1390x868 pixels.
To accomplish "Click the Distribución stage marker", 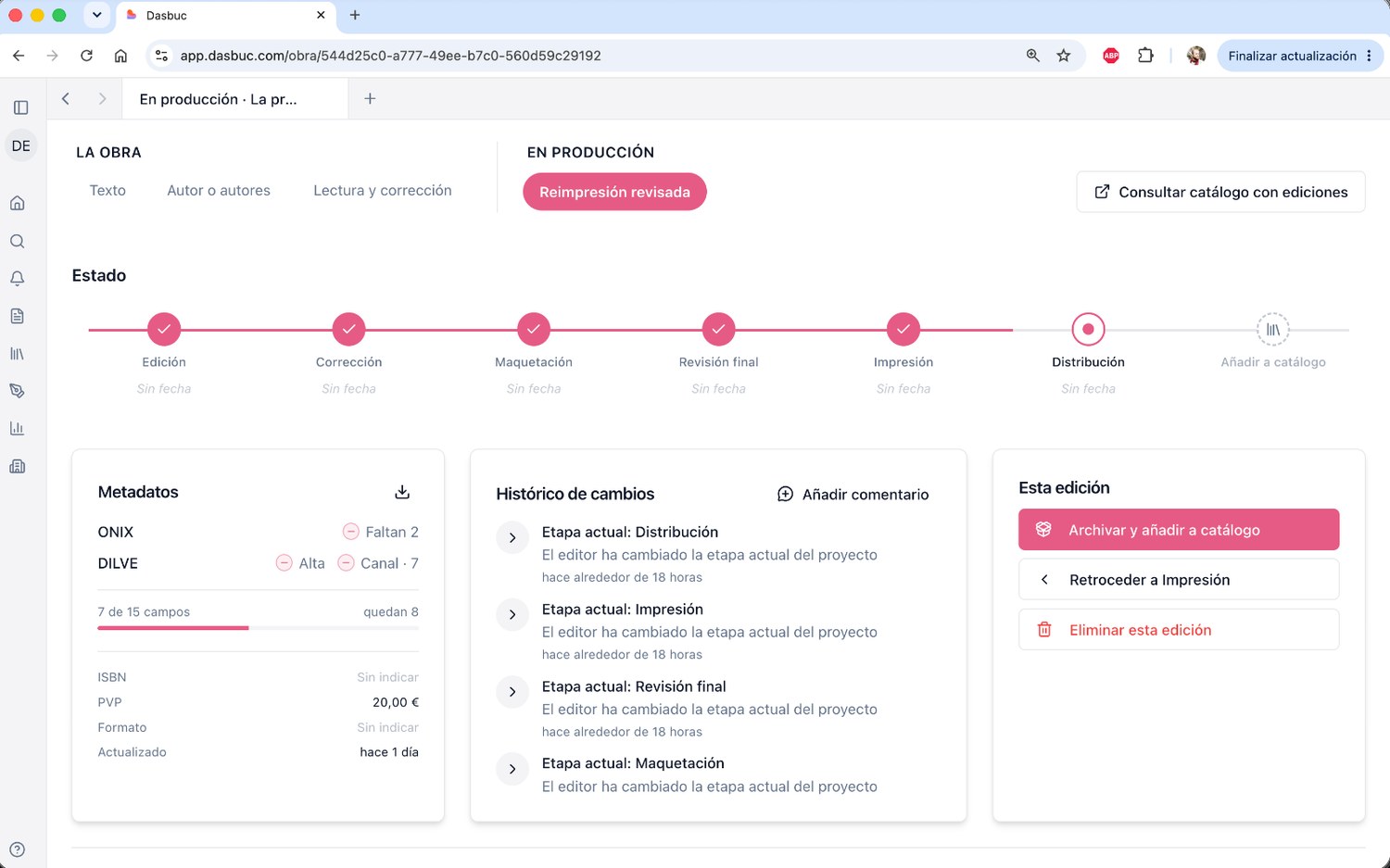I will [x=1088, y=329].
